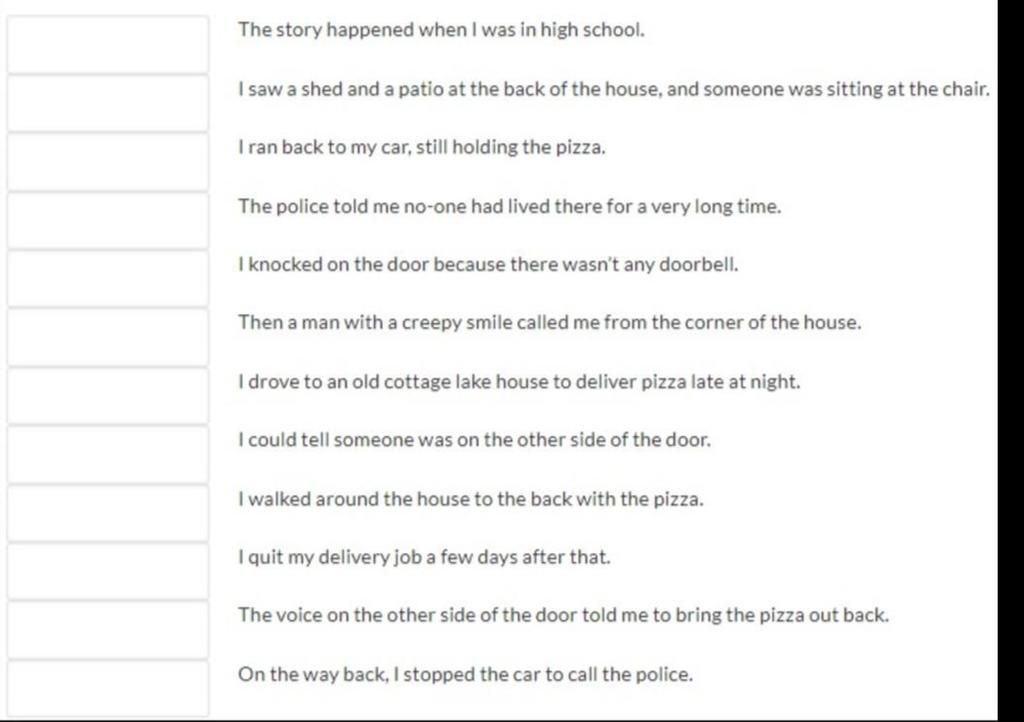1024x722 pixels.
Task: Select the box beside "On the way back, I stopped the car"
Action: click(x=108, y=688)
